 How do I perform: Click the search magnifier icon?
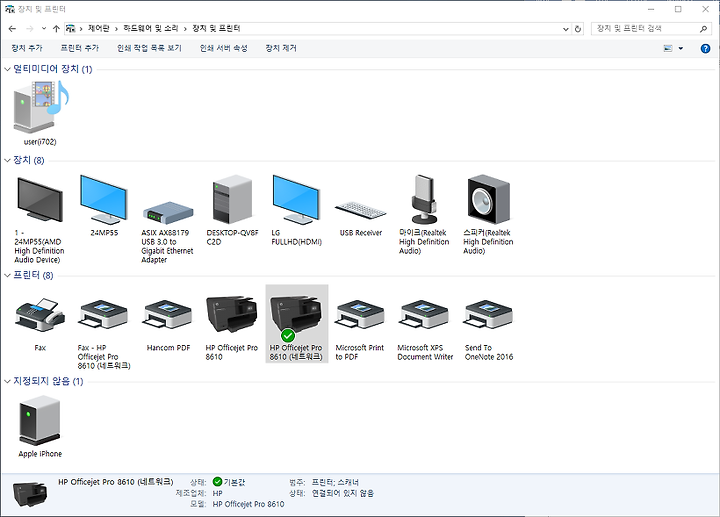tap(703, 29)
